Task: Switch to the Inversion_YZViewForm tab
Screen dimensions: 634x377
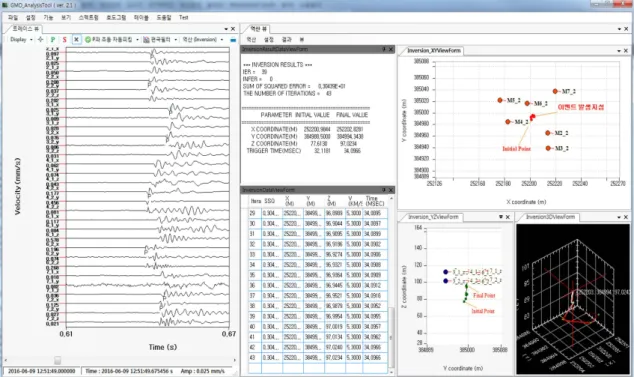Action: [x=433, y=217]
